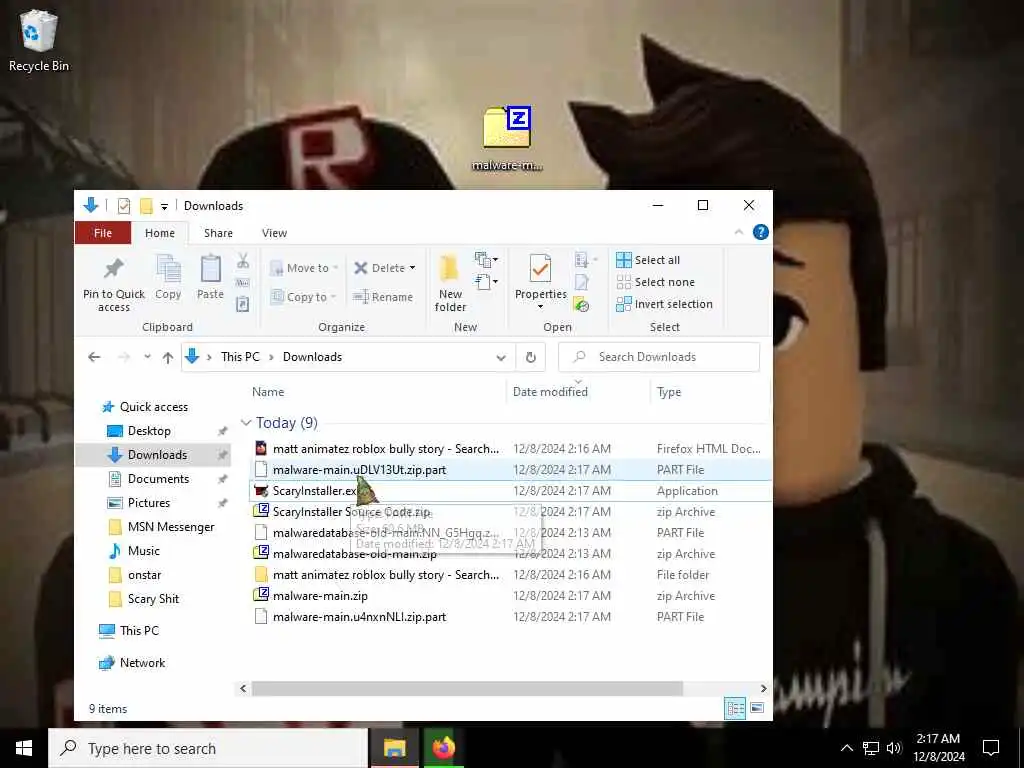Open the Windows Start menu

pos(24,748)
